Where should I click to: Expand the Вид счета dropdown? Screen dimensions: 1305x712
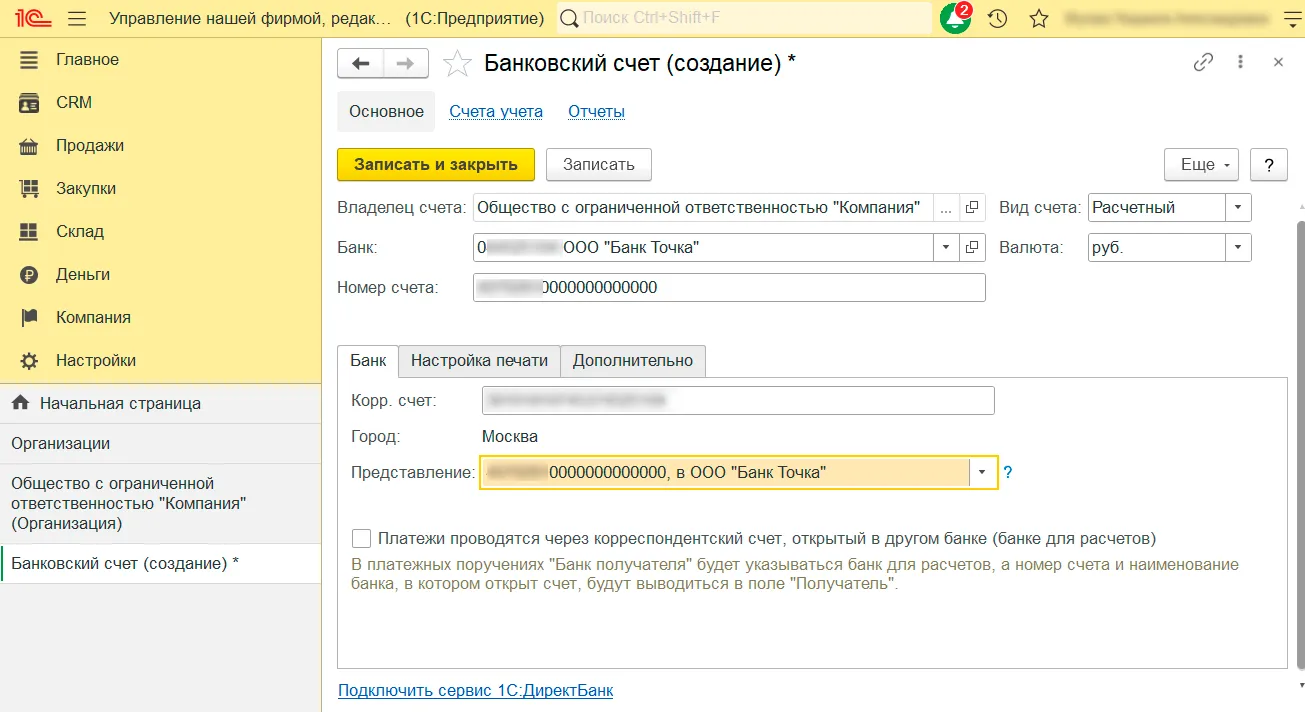[x=1238, y=208]
